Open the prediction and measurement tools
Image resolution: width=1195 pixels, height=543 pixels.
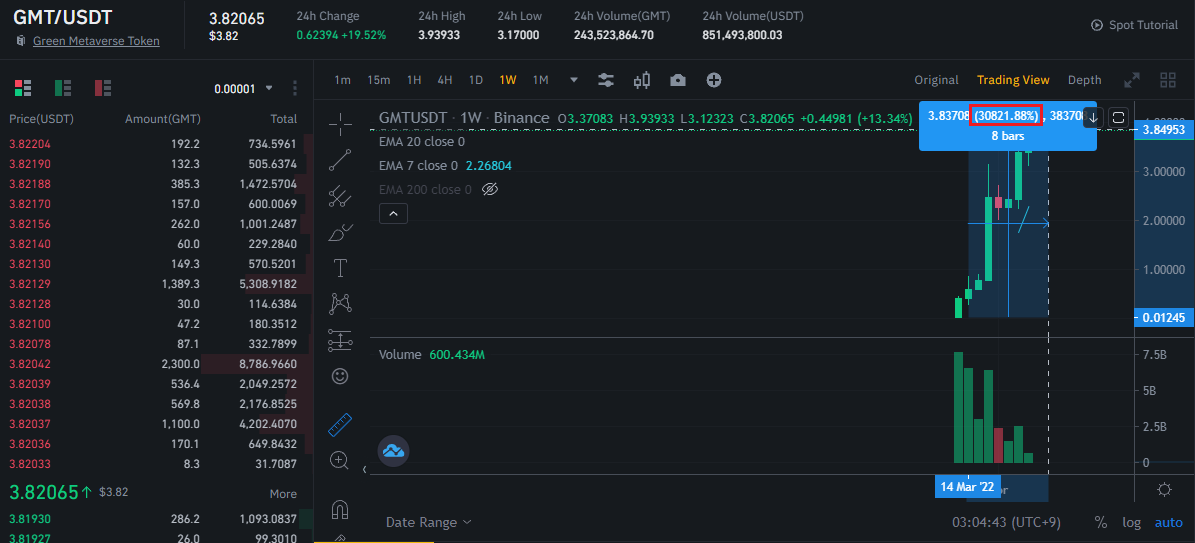click(x=340, y=340)
